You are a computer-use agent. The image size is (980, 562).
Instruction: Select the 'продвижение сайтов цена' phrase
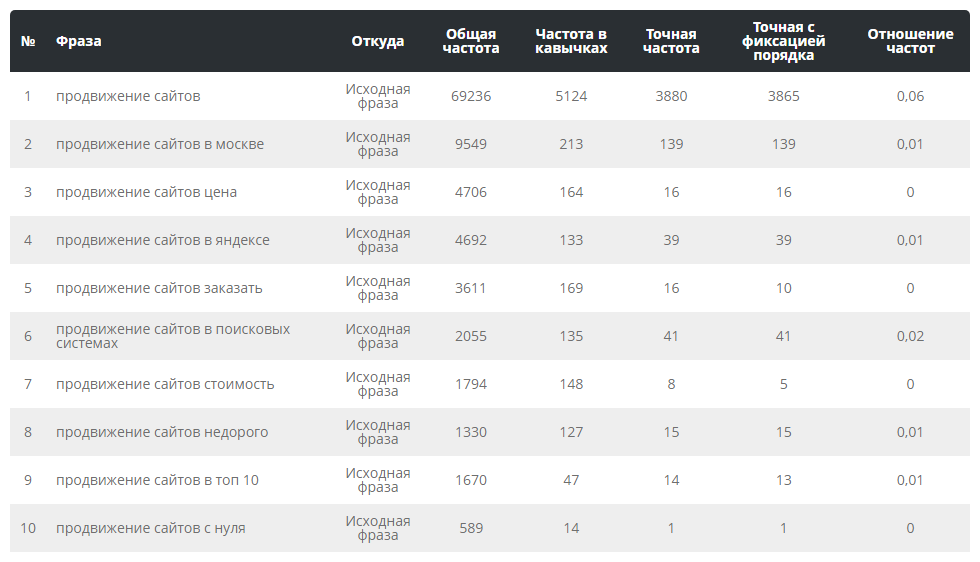[146, 192]
